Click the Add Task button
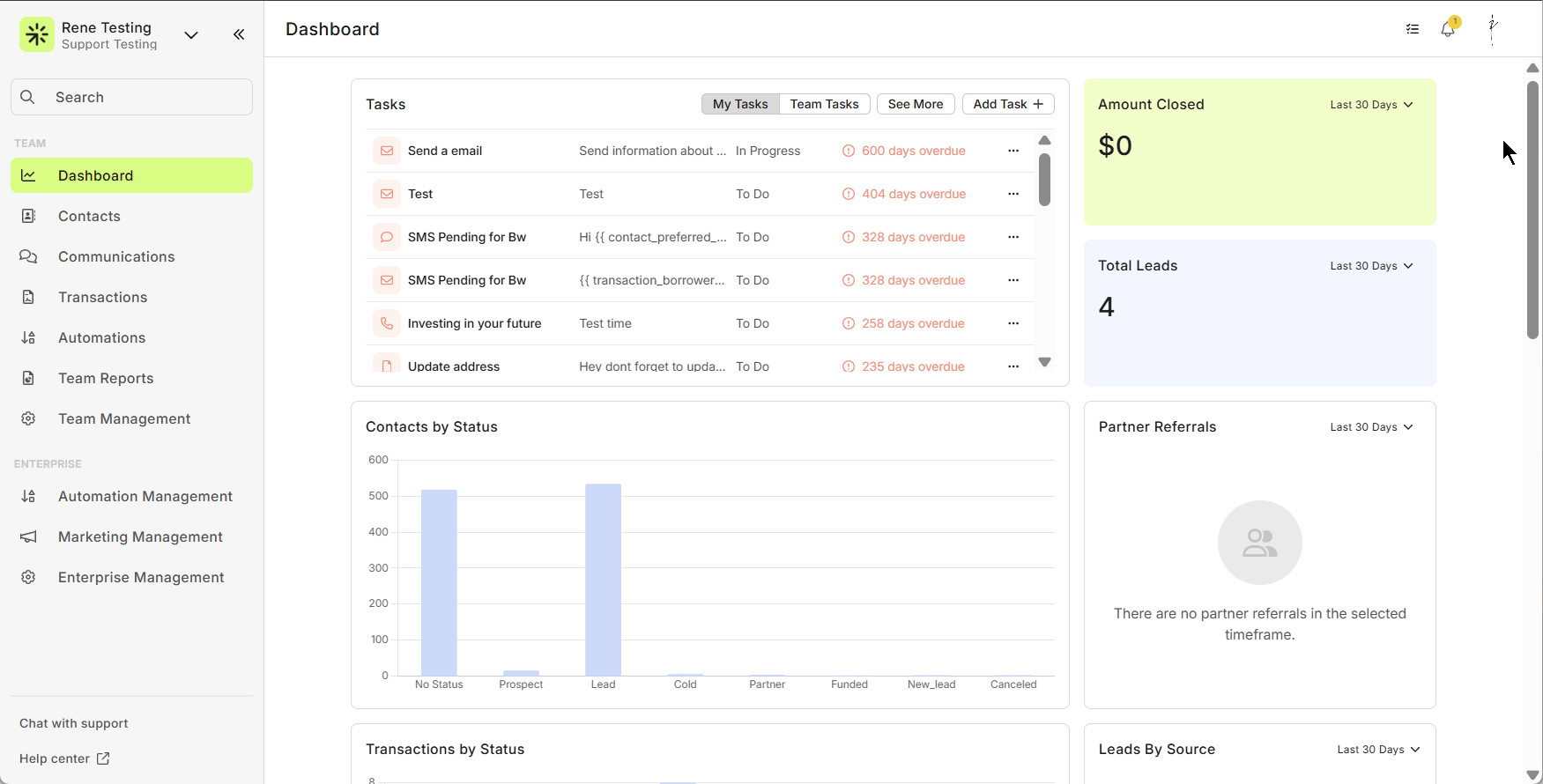 (x=1008, y=104)
